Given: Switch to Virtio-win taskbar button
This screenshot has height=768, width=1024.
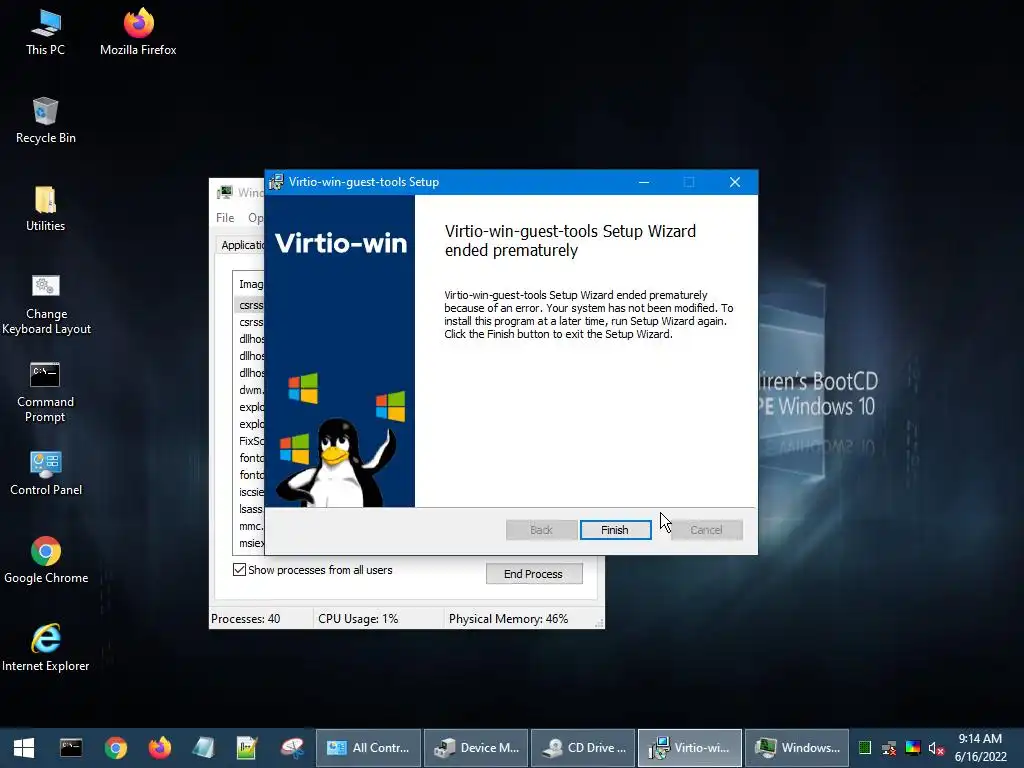Looking at the screenshot, I should pyautogui.click(x=690, y=748).
